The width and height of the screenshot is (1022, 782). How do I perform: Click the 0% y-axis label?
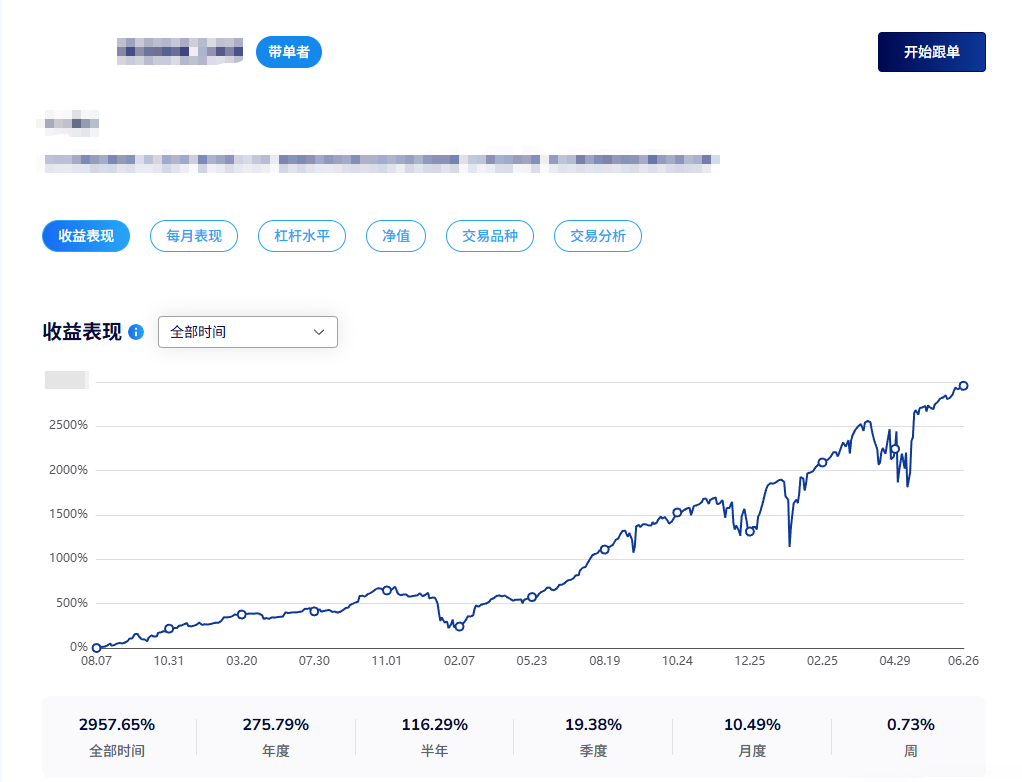pos(79,647)
